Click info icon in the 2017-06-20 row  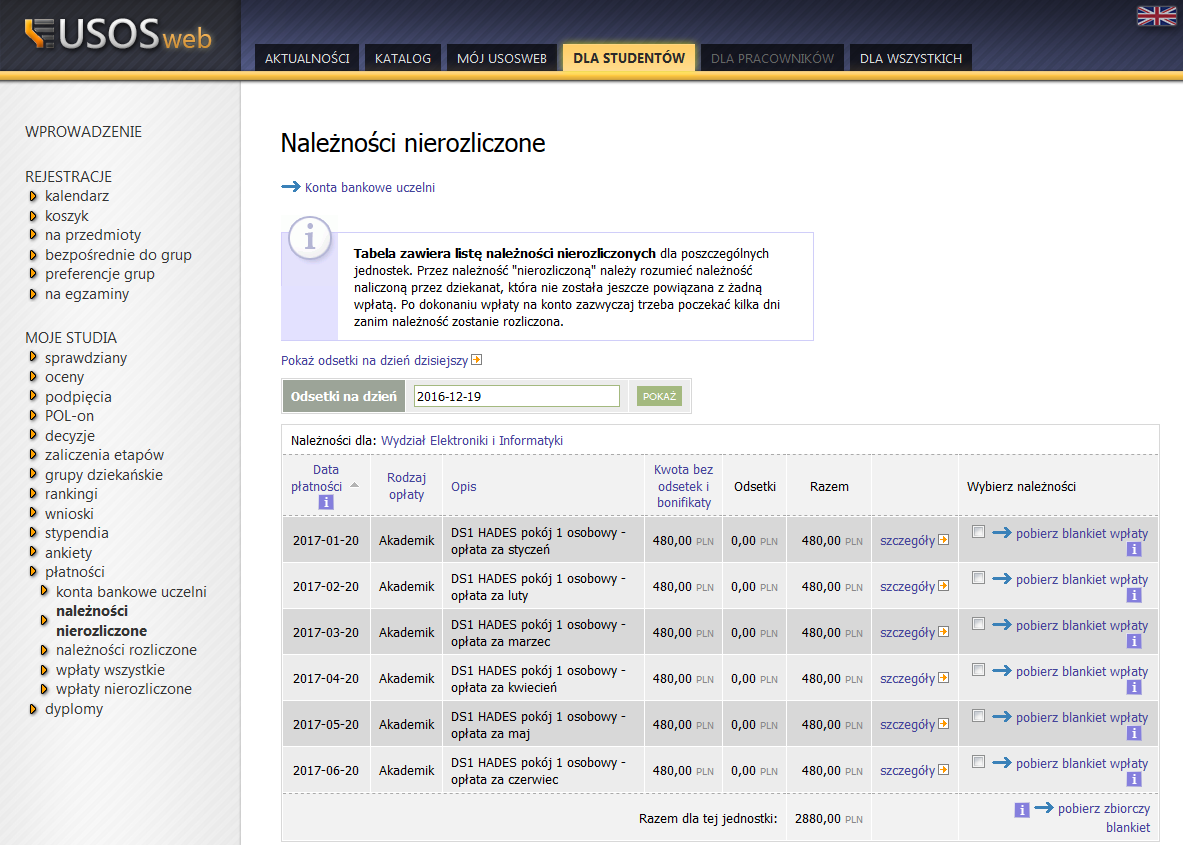pyautogui.click(x=1134, y=780)
